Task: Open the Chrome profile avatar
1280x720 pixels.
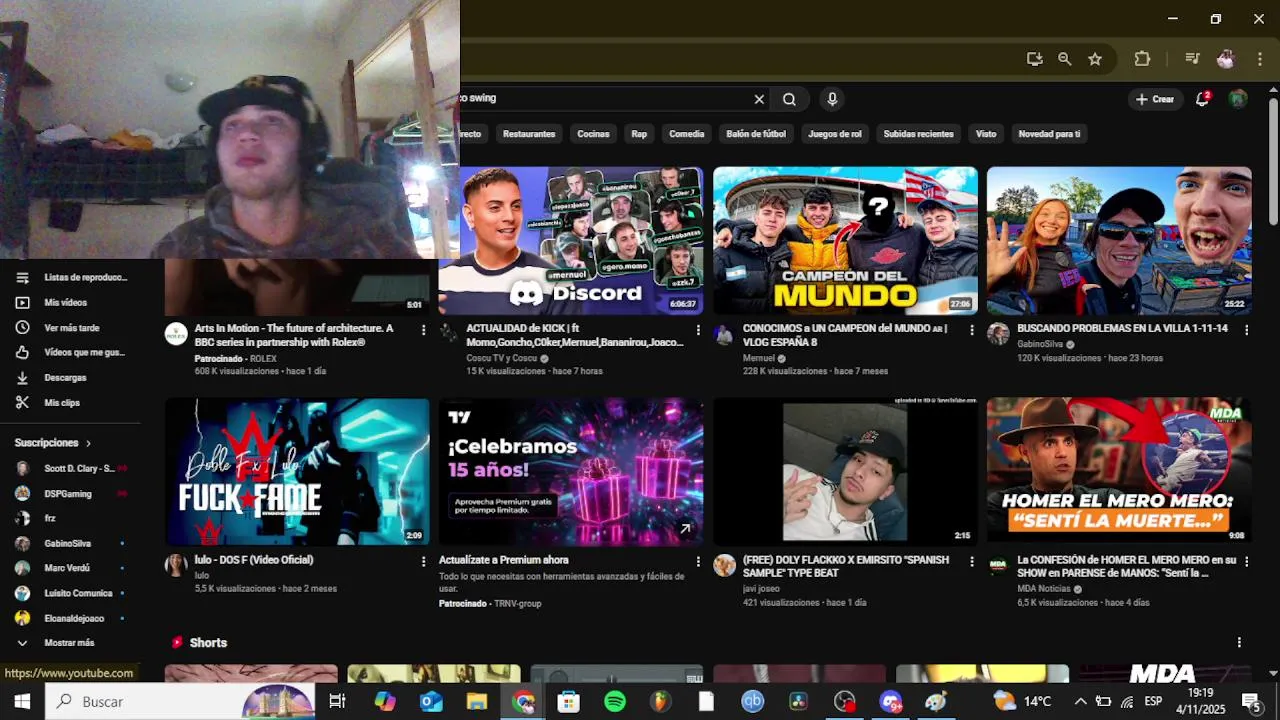Action: point(1225,59)
